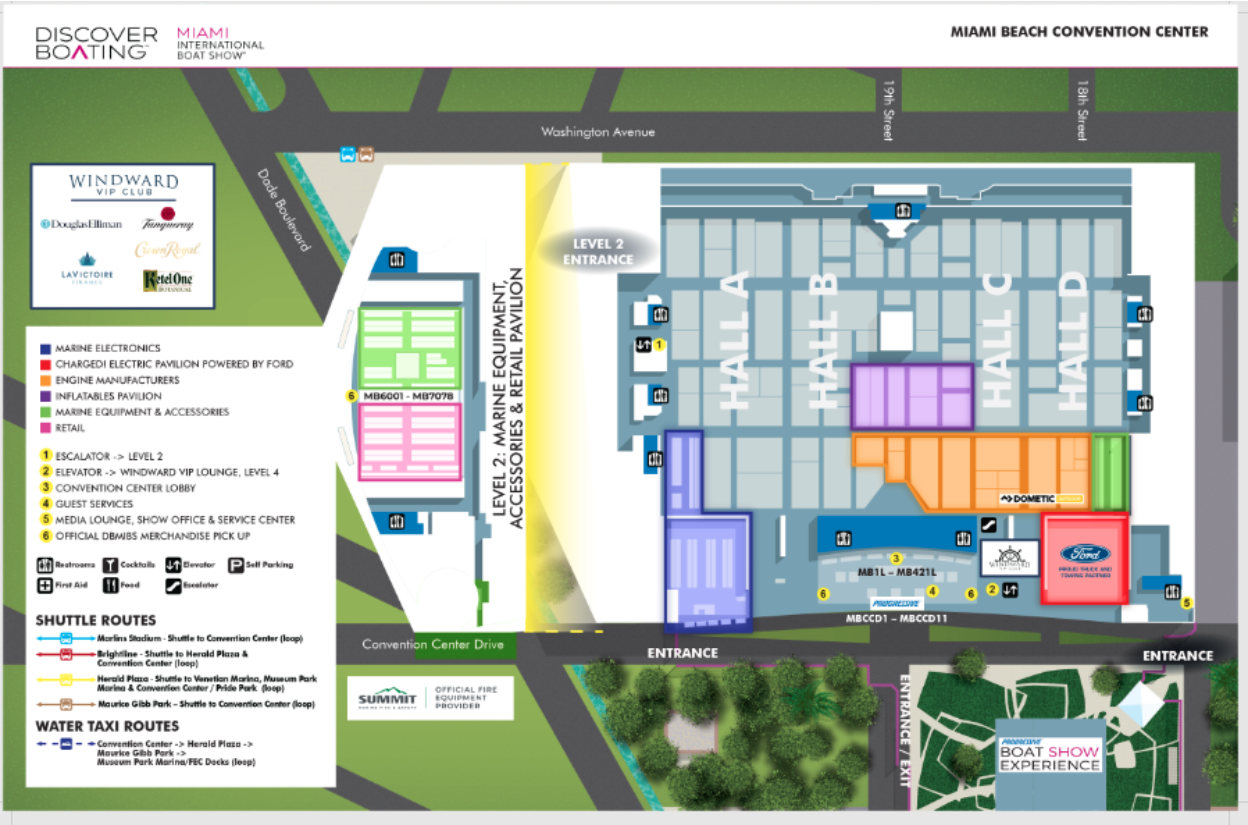
Task: Click the La Victoire Finance logo
Action: tap(87, 271)
